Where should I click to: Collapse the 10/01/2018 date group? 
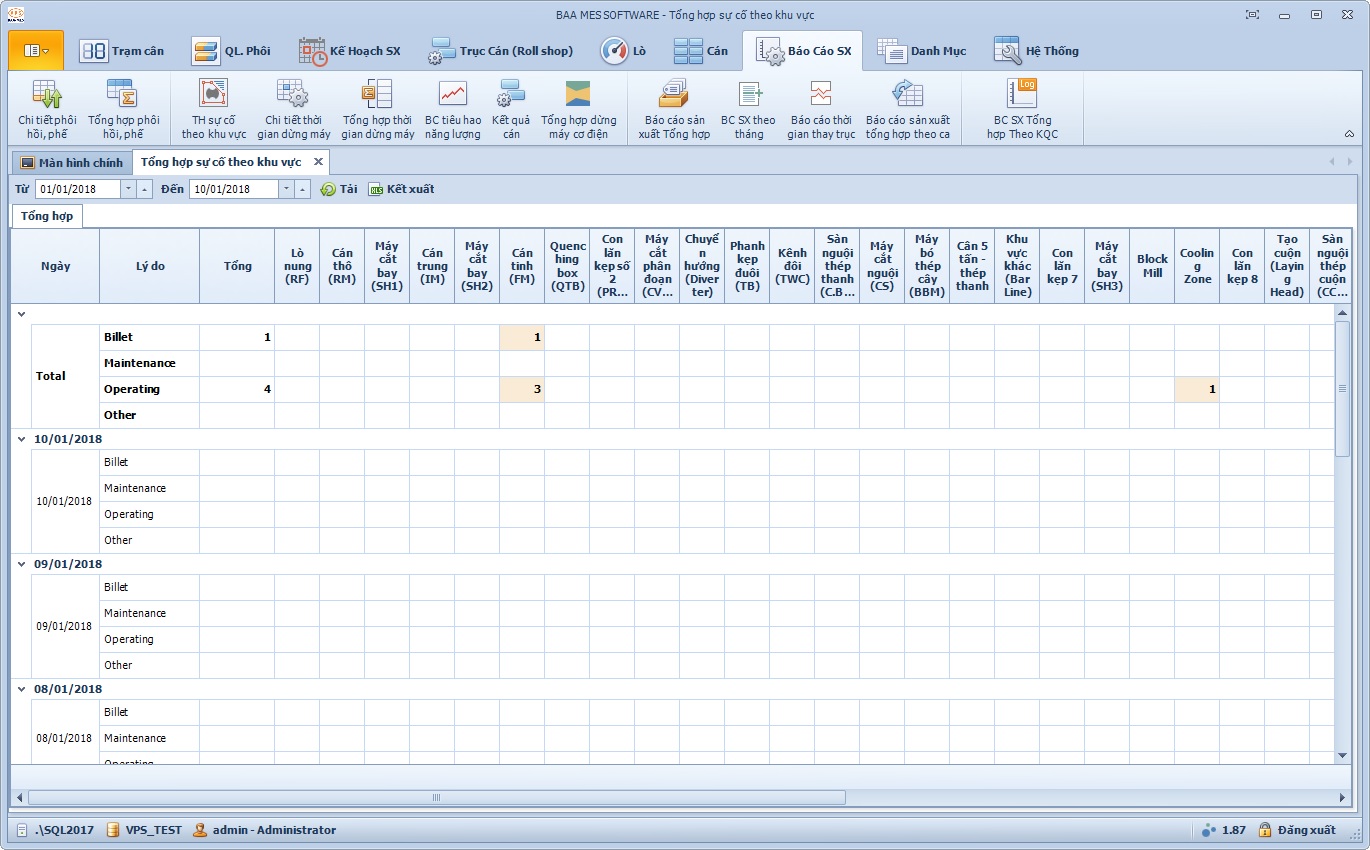tap(21, 439)
